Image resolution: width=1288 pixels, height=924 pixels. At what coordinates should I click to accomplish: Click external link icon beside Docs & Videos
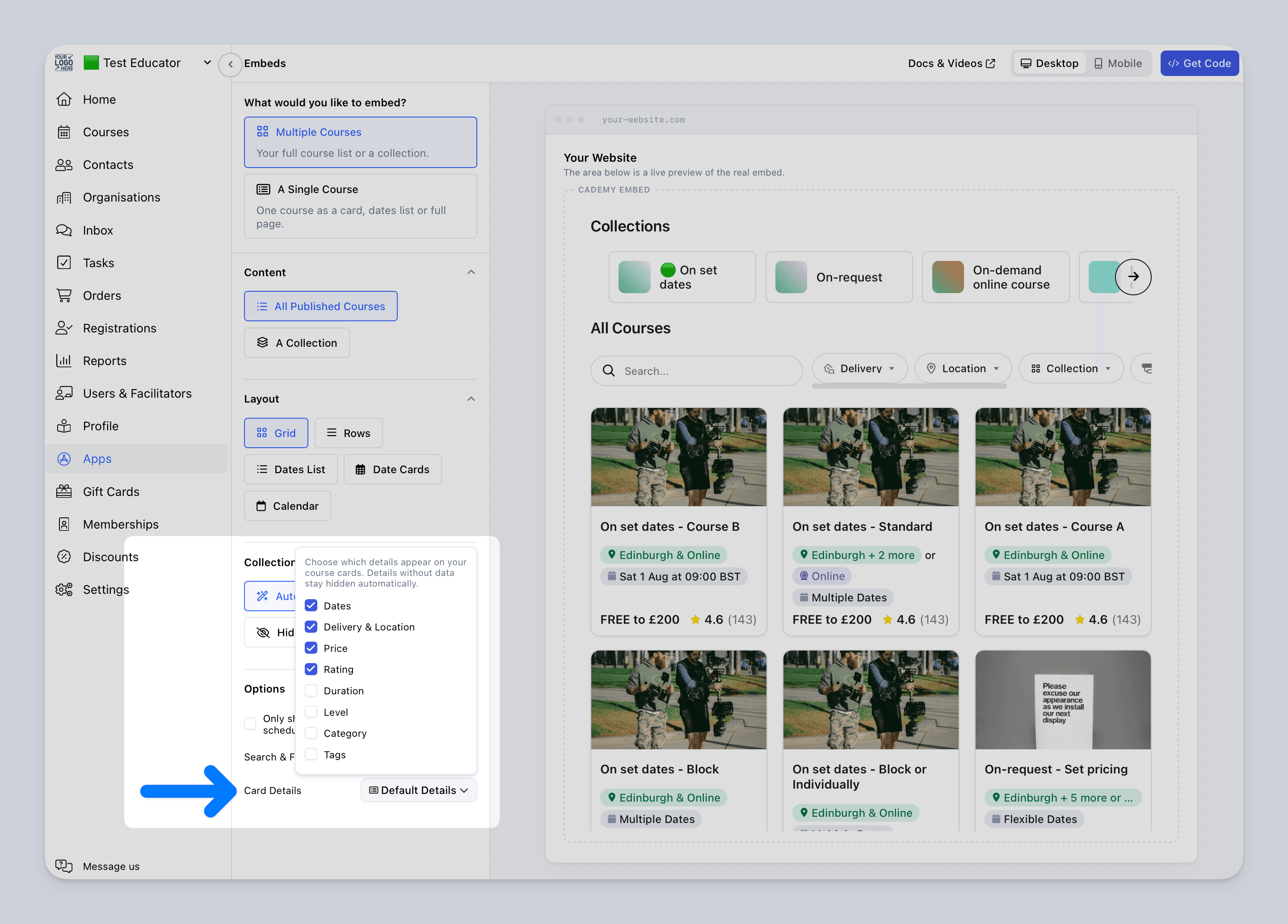[x=990, y=63]
